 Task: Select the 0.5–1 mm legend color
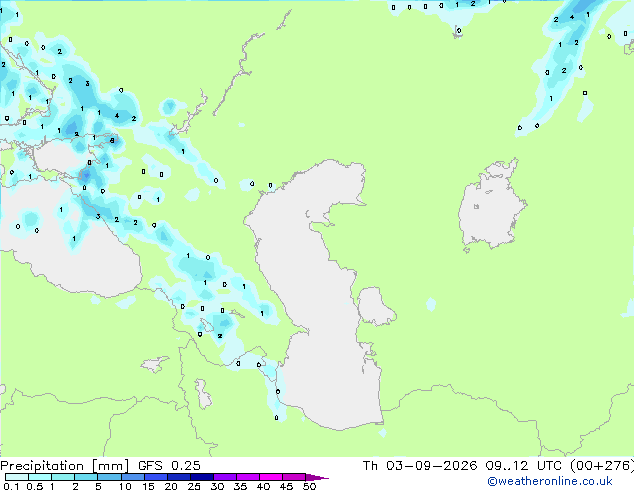coord(40,477)
